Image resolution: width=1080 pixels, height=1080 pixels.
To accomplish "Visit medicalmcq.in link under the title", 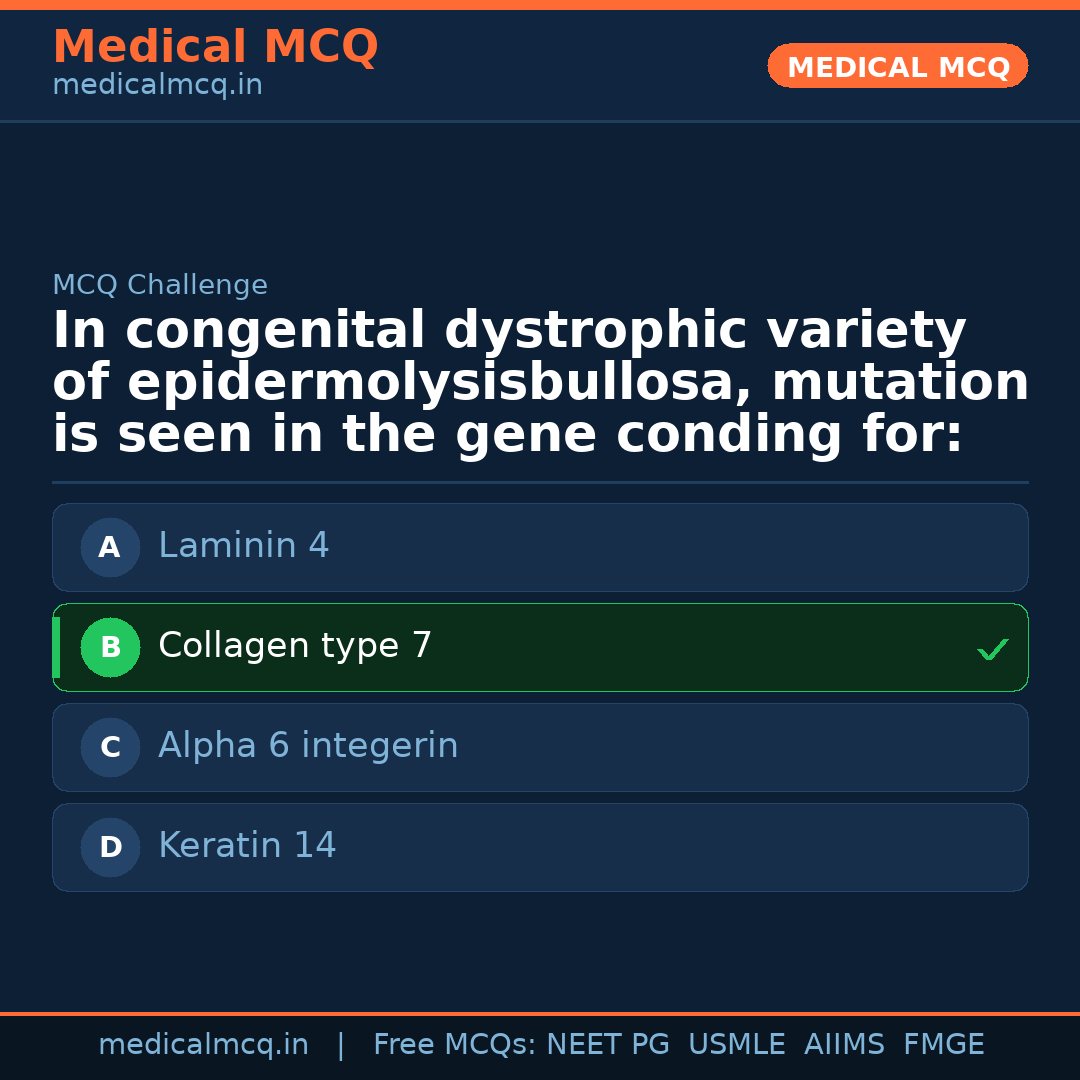I will pos(157,86).
